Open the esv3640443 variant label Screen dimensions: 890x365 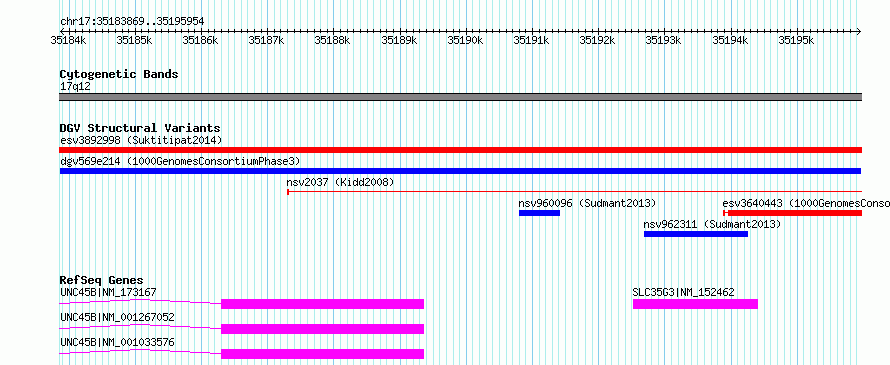(806, 203)
